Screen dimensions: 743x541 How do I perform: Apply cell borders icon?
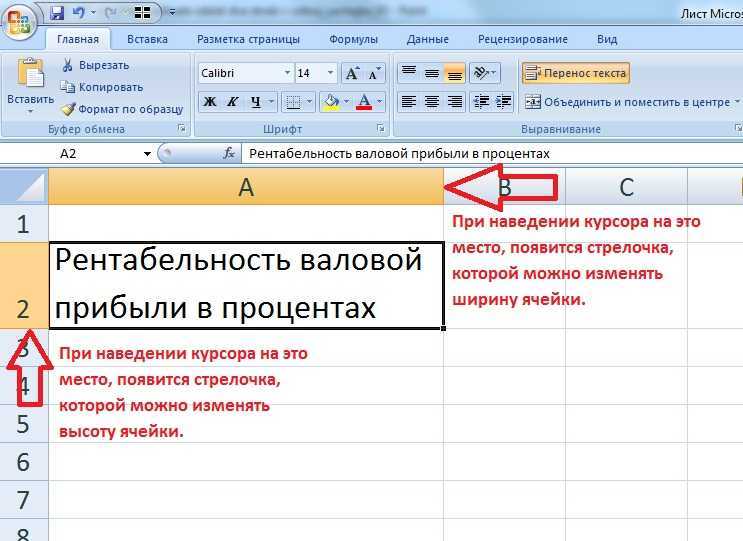pyautogui.click(x=293, y=102)
